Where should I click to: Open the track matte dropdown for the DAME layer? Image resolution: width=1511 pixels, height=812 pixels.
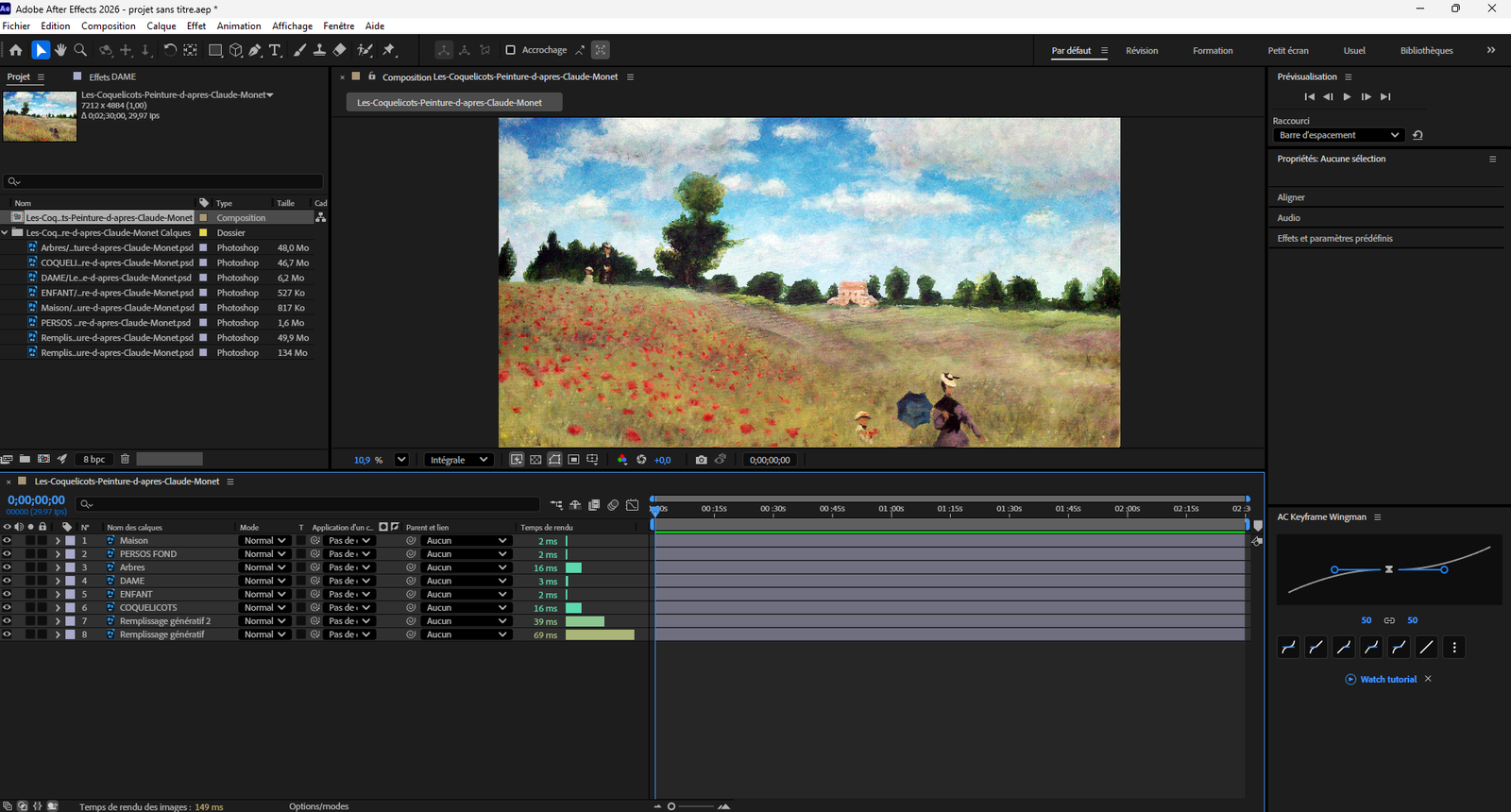349,581
